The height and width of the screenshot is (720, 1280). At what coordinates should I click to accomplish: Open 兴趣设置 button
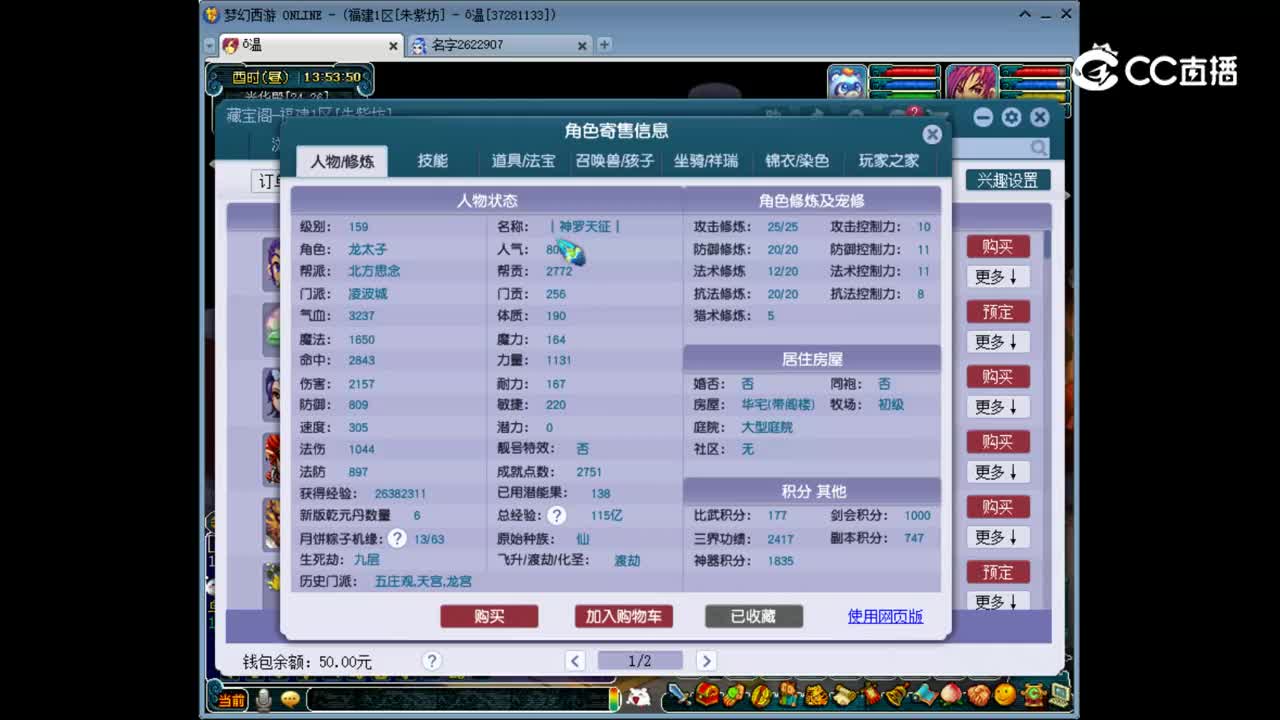(x=1007, y=180)
